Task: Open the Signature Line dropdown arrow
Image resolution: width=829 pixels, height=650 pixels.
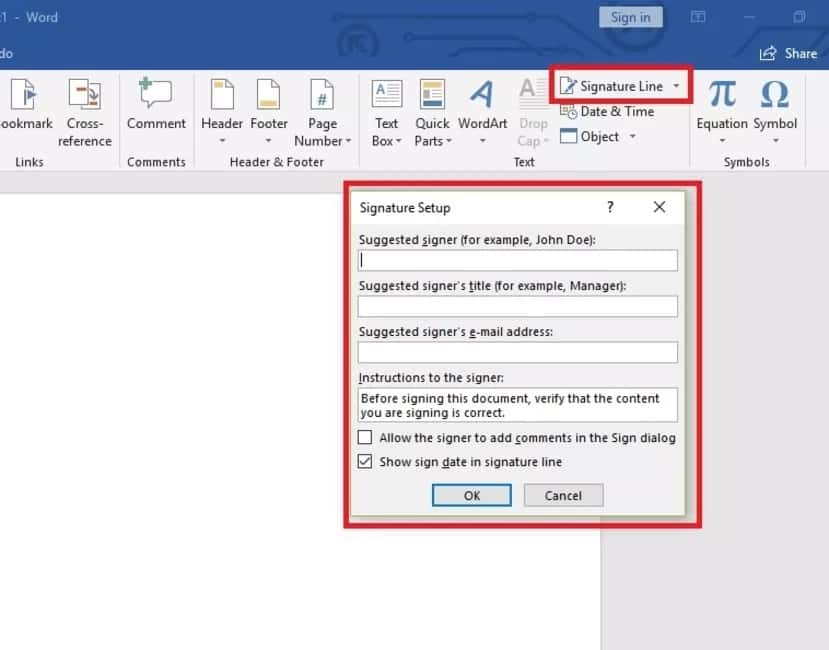Action: coord(677,86)
